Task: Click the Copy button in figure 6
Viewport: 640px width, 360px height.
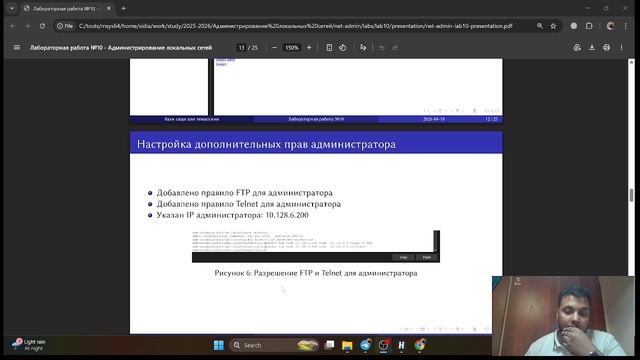Action: 403,257
